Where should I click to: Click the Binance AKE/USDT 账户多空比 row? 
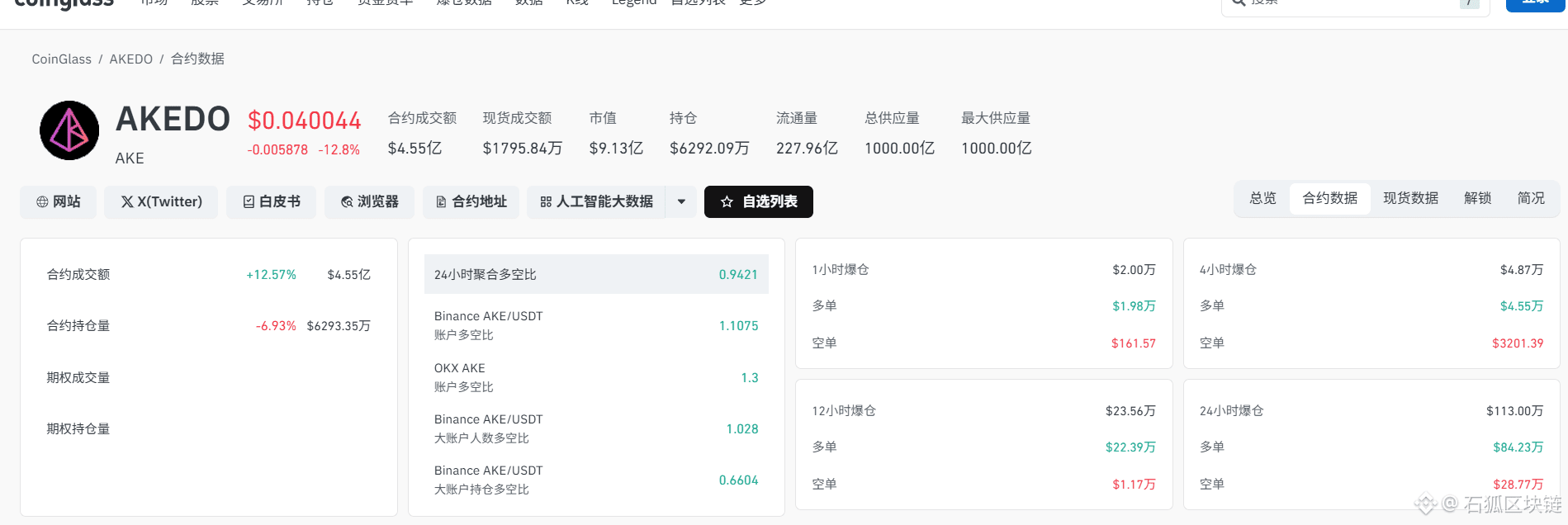pyautogui.click(x=596, y=325)
